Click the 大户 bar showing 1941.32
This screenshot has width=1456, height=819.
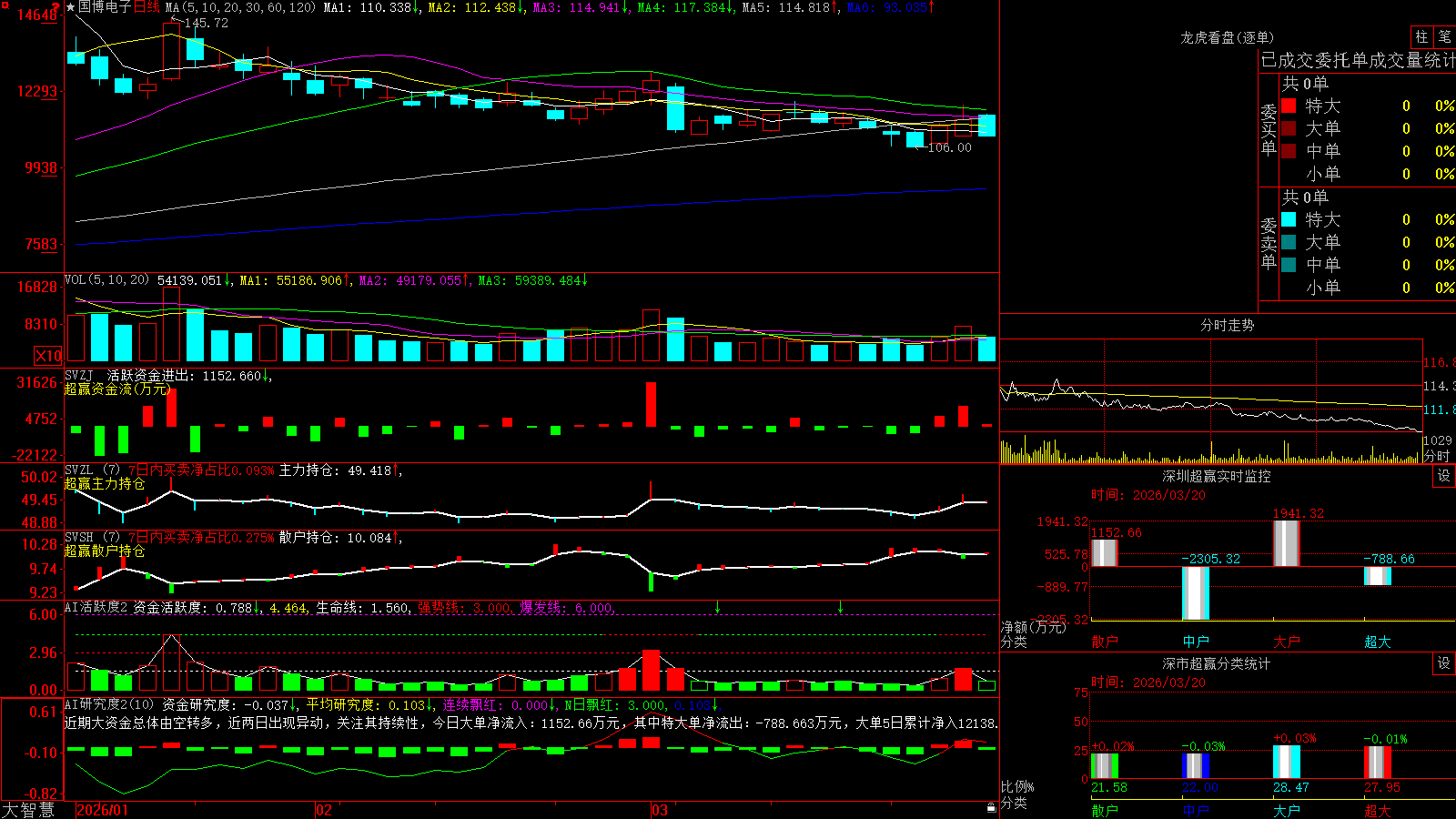[x=1286, y=543]
